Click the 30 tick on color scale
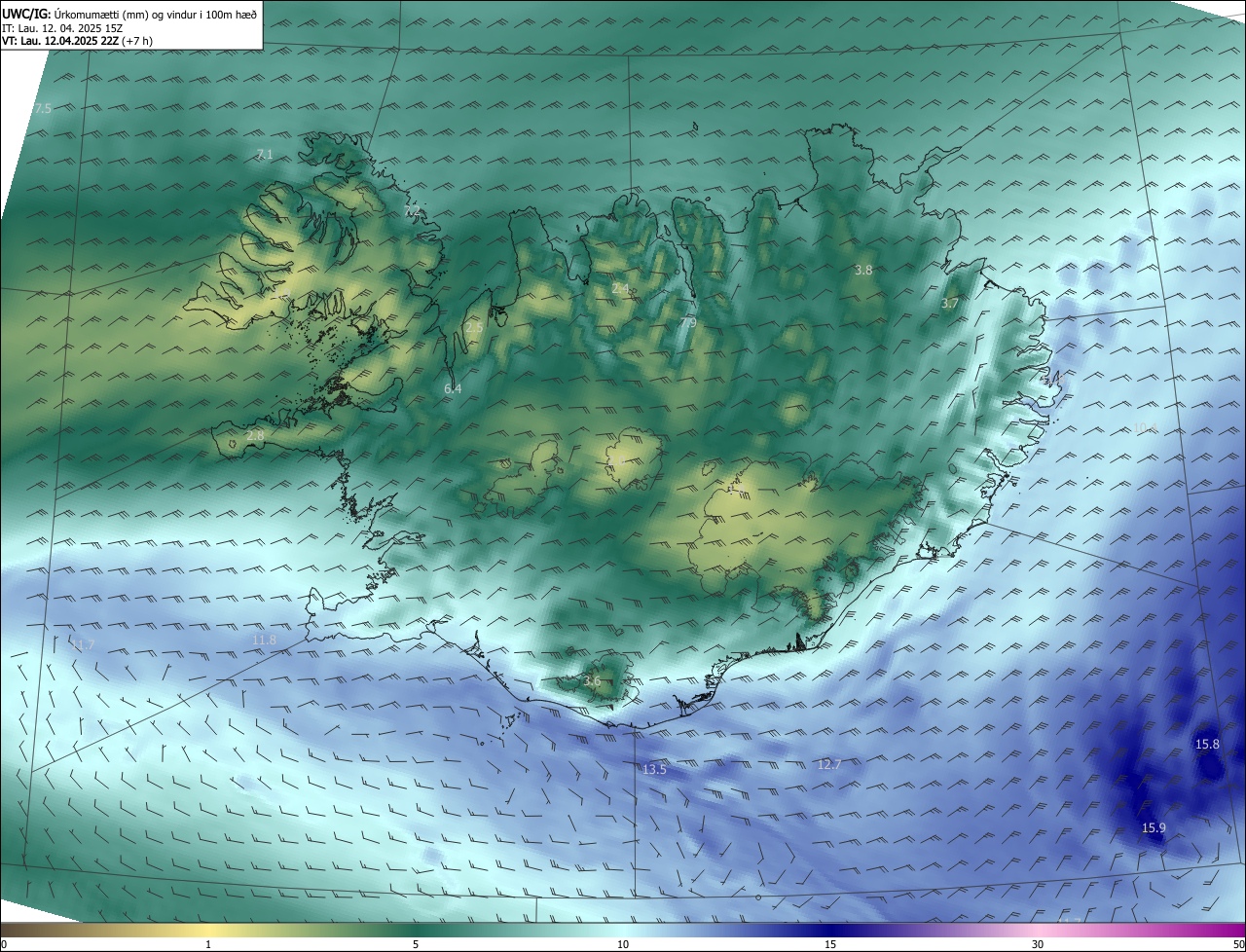Image resolution: width=1246 pixels, height=952 pixels. [1038, 944]
